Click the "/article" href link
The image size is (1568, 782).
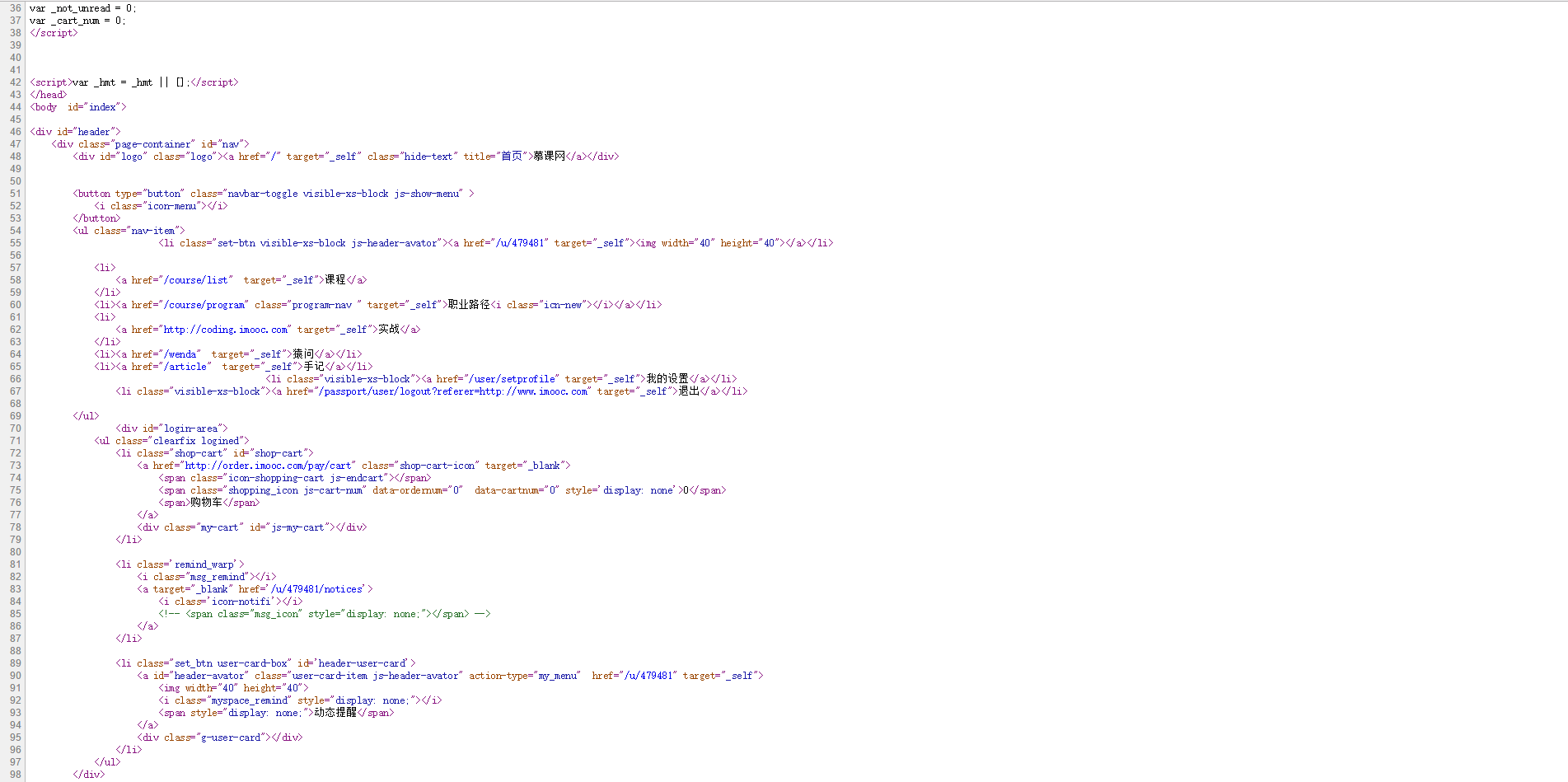point(185,367)
